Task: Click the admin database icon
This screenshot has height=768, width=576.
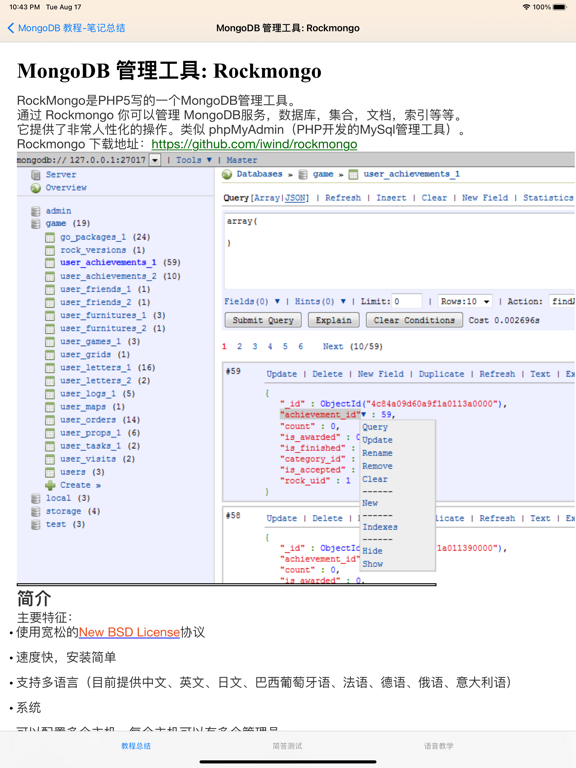Action: pyautogui.click(x=35, y=211)
